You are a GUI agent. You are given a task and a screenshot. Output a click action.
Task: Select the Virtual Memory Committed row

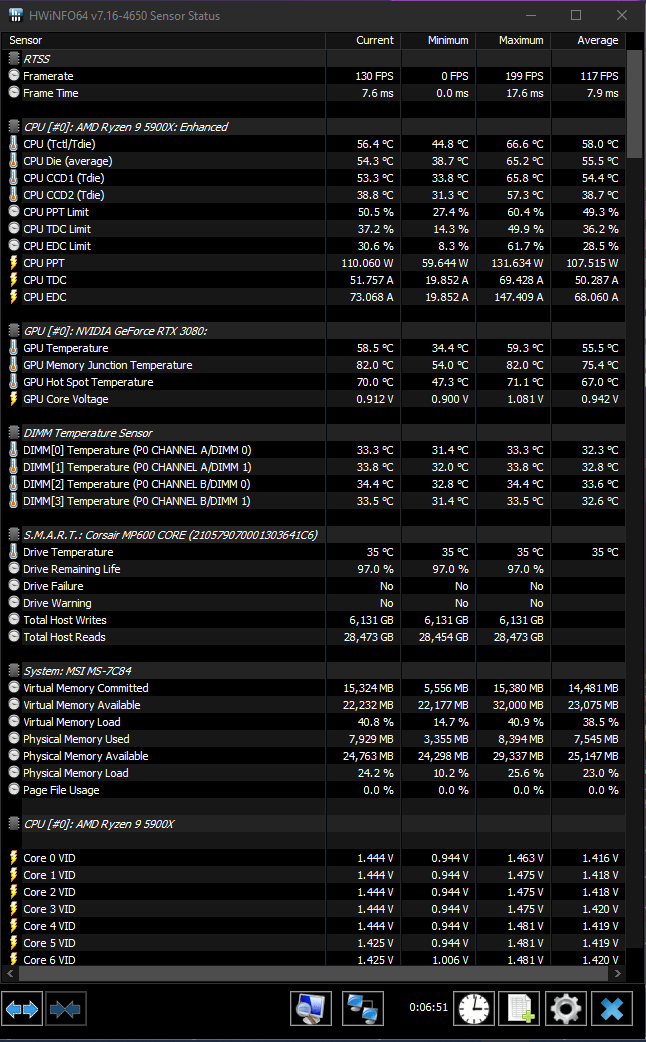point(314,688)
